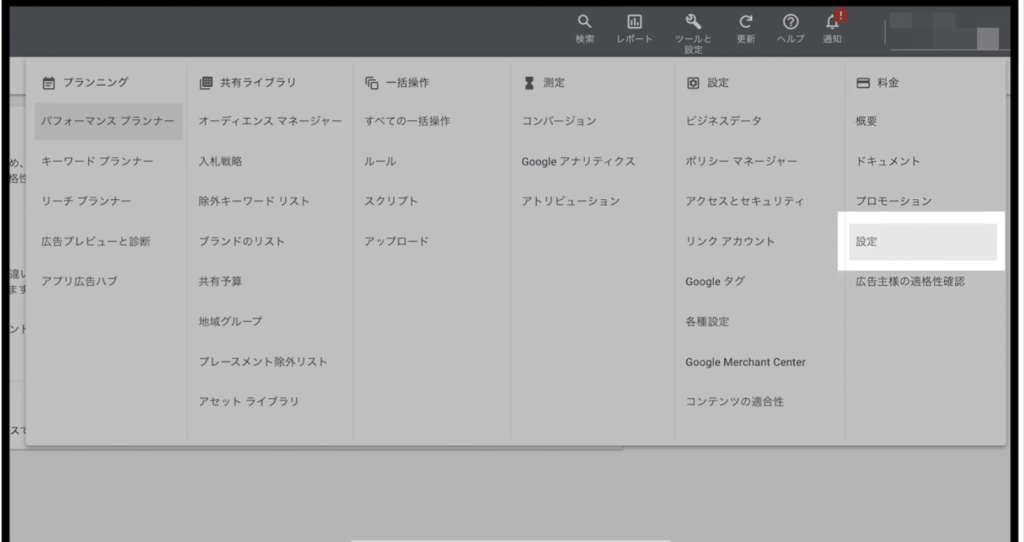
Task: Click the search magnifier icon
Action: point(584,23)
